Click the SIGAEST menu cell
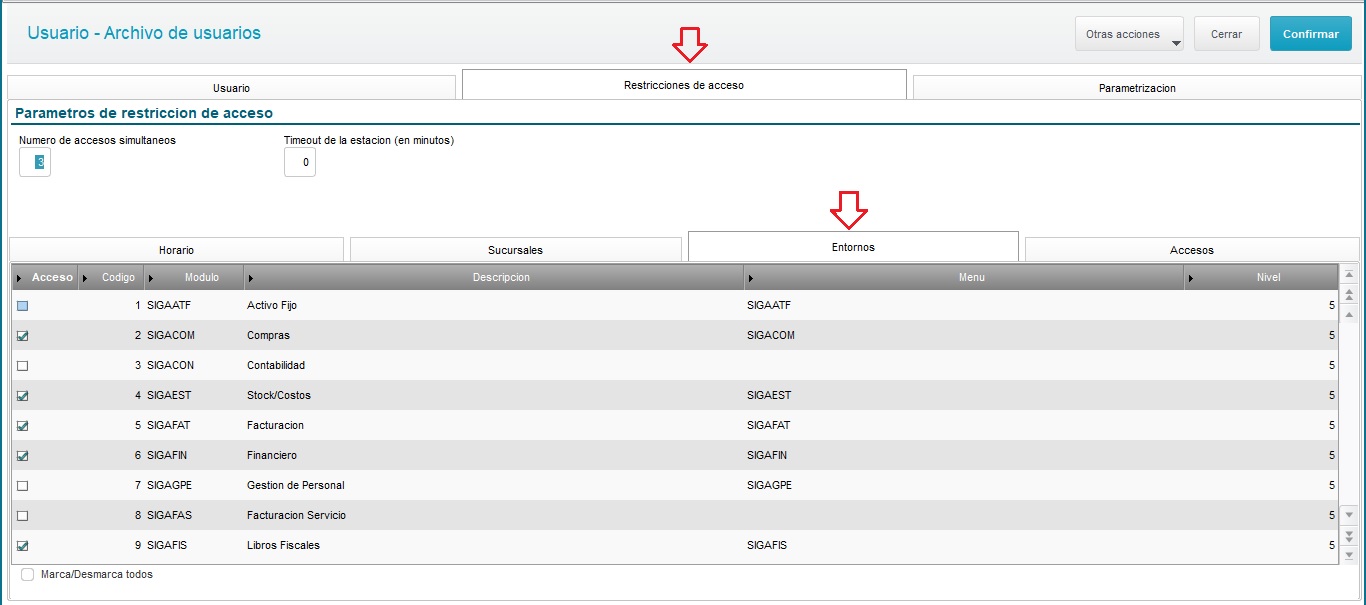The width and height of the screenshot is (1366, 605). 964,395
